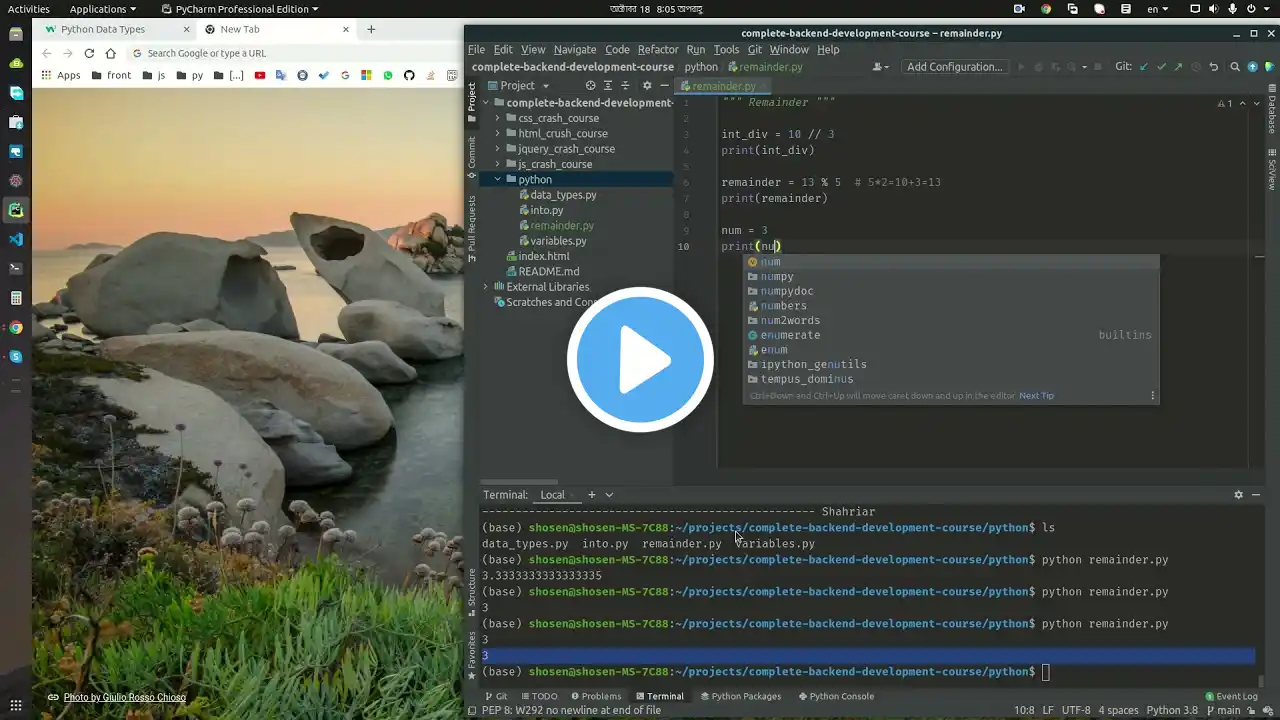The image size is (1280, 720).
Task: Expand the css_crash_course folder
Action: [x=498, y=118]
